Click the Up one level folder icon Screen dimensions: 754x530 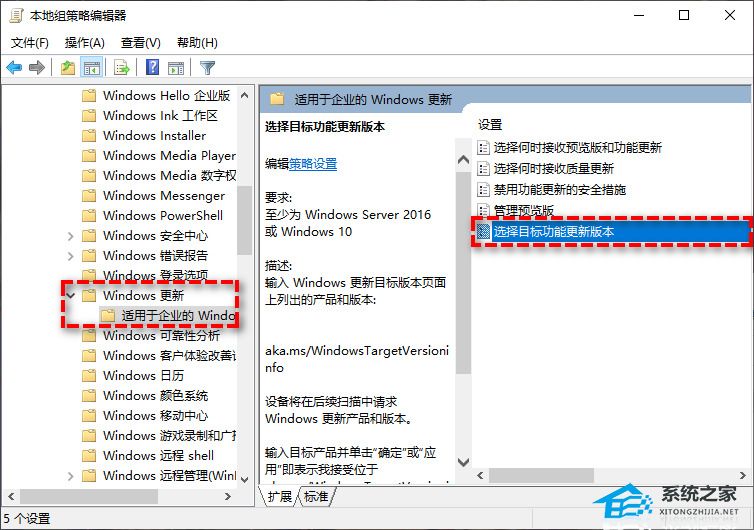pyautogui.click(x=68, y=67)
